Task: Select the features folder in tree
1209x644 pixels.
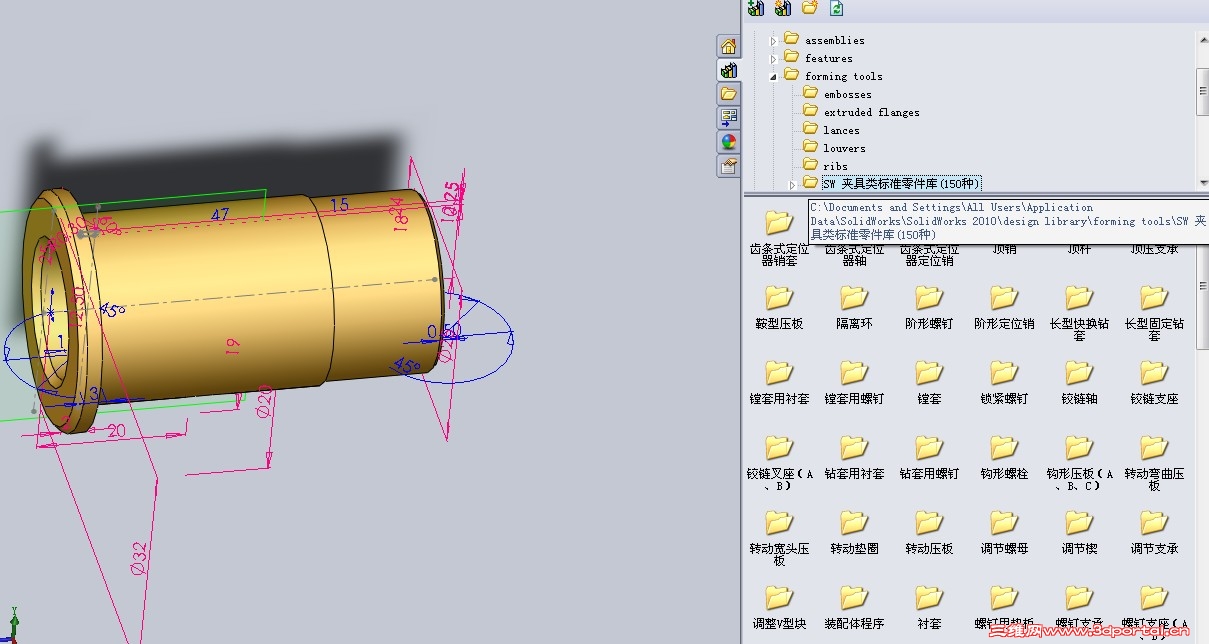Action: pyautogui.click(x=818, y=58)
